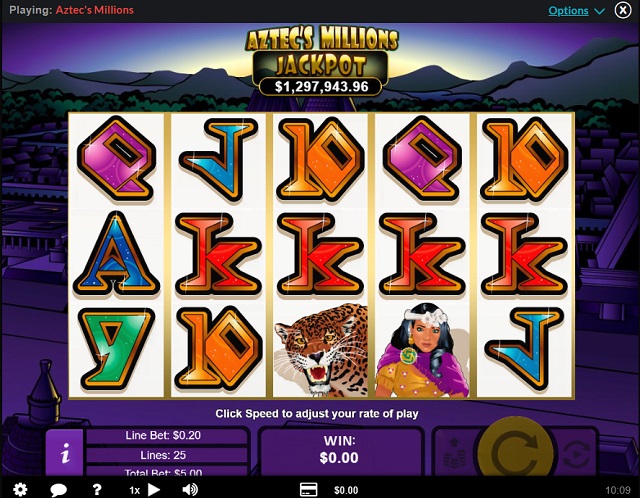Close the game with the X button
The image size is (640, 498).
click(x=623, y=10)
